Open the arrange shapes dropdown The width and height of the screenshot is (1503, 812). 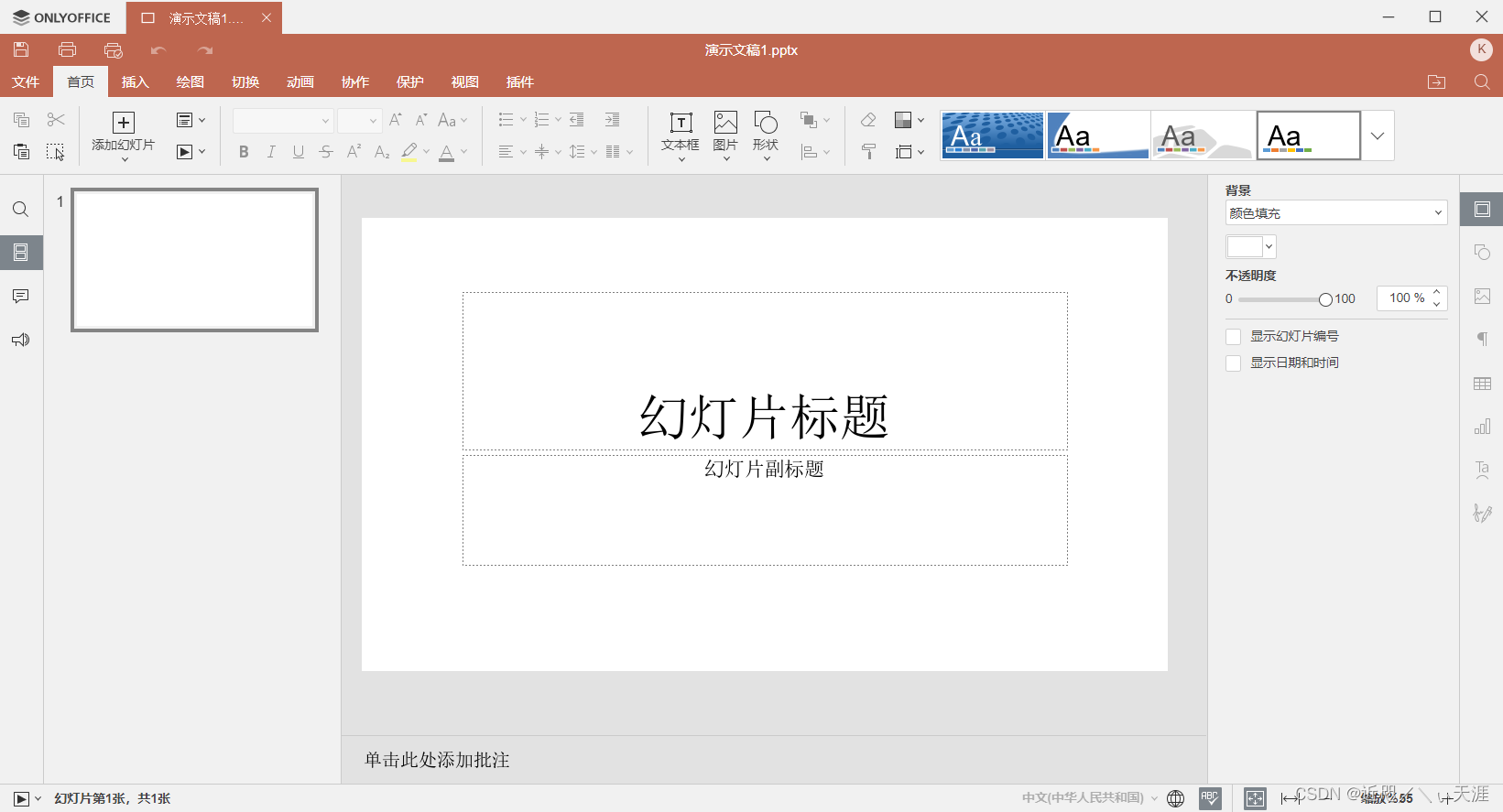[814, 120]
